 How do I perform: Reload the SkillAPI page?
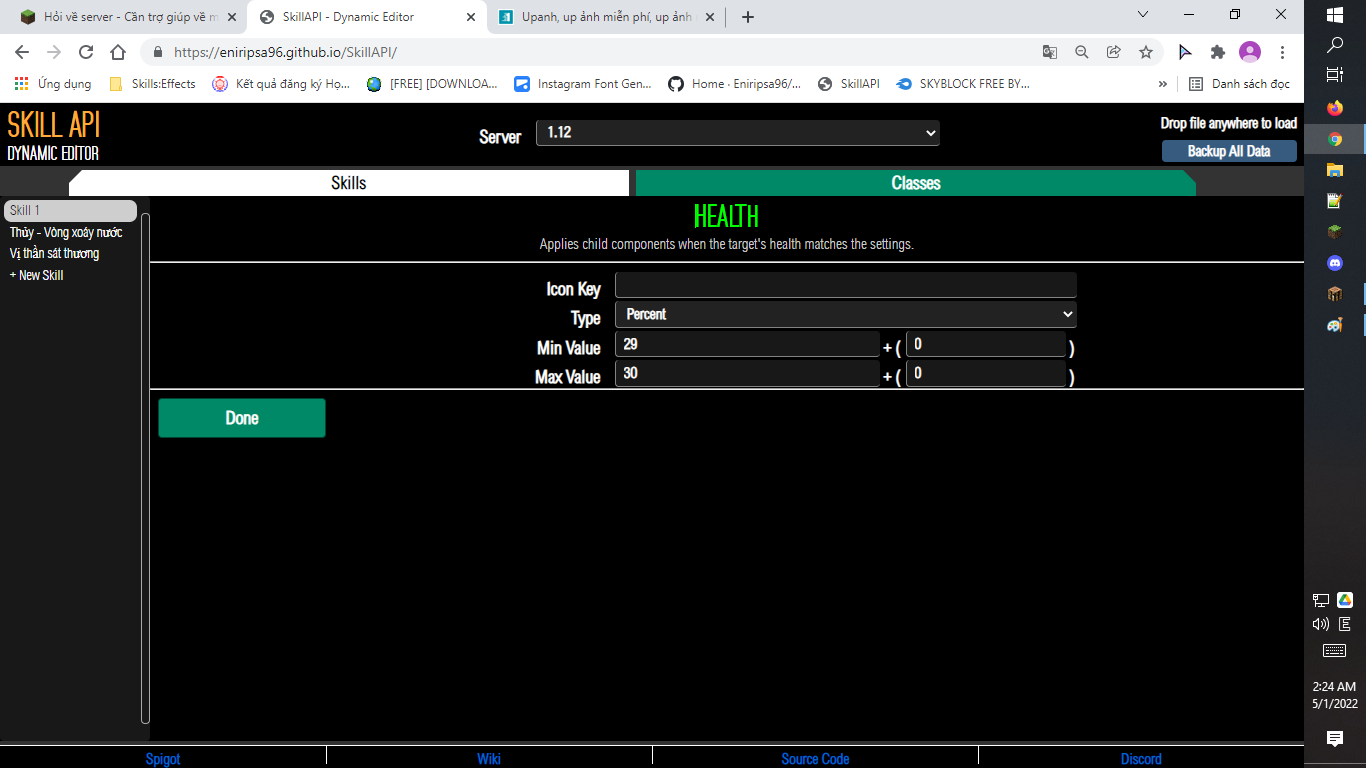click(x=86, y=52)
